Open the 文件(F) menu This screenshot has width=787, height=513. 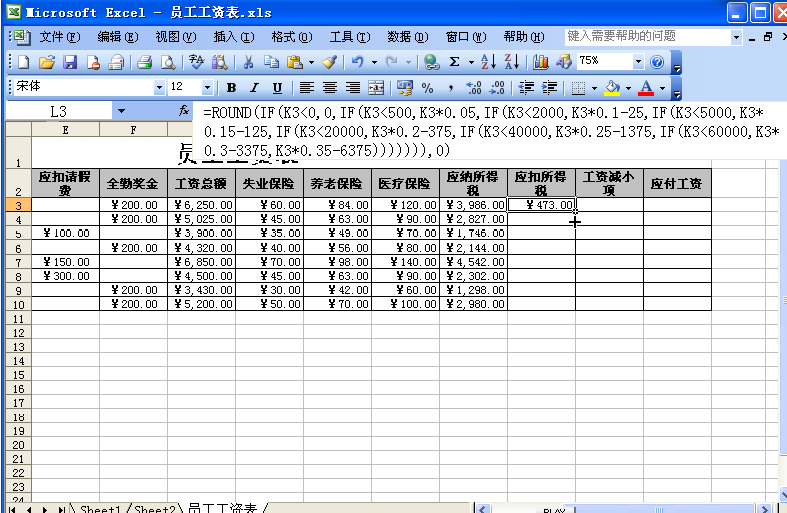click(x=60, y=37)
